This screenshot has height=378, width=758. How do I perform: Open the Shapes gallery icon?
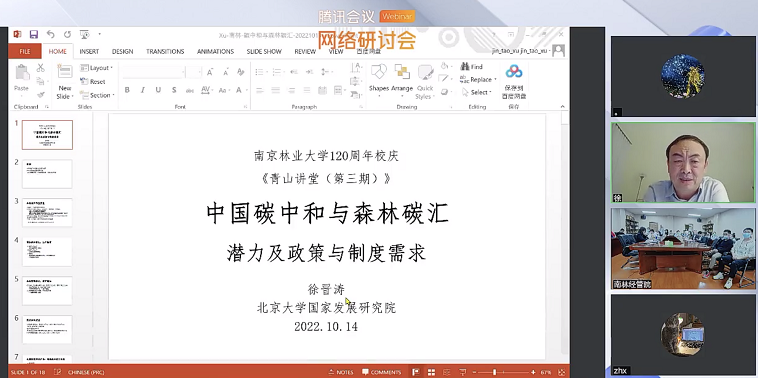click(379, 73)
